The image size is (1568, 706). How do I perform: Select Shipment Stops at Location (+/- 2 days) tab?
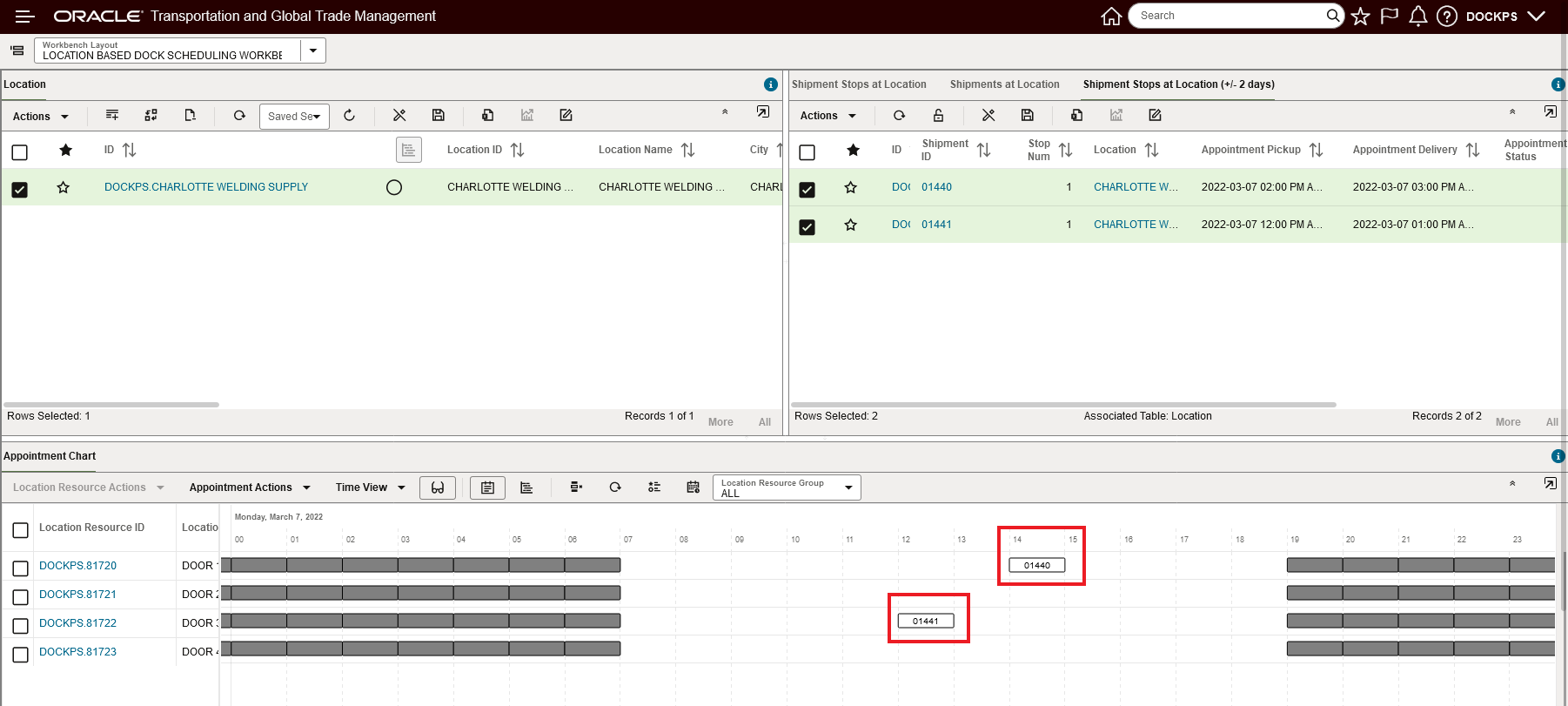pos(1179,84)
